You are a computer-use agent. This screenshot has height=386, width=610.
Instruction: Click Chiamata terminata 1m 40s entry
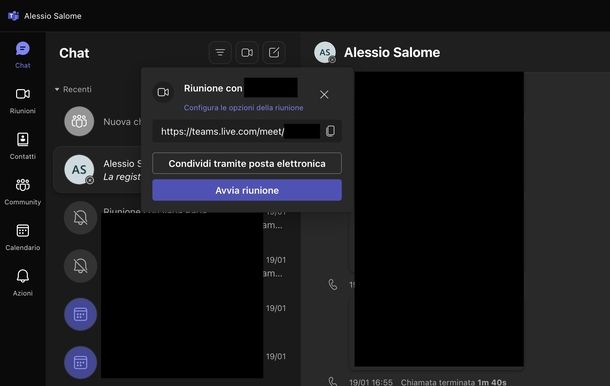[454, 382]
